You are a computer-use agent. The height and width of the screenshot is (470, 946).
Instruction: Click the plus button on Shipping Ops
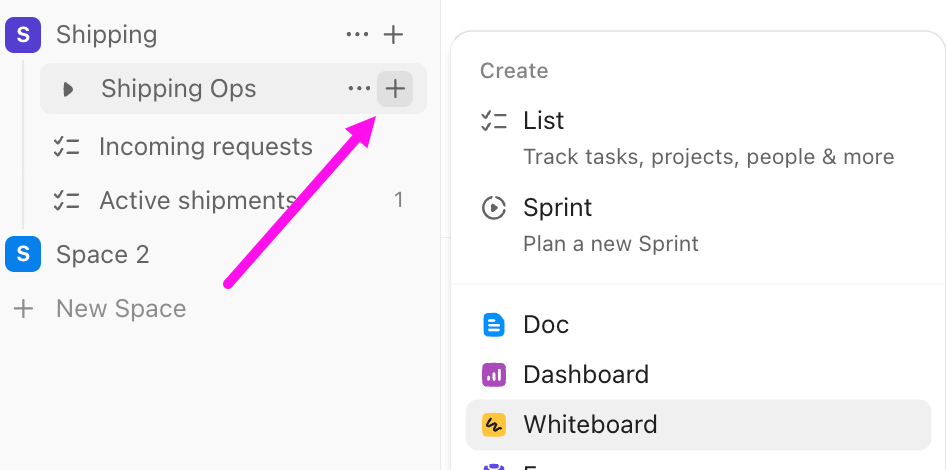tap(395, 89)
